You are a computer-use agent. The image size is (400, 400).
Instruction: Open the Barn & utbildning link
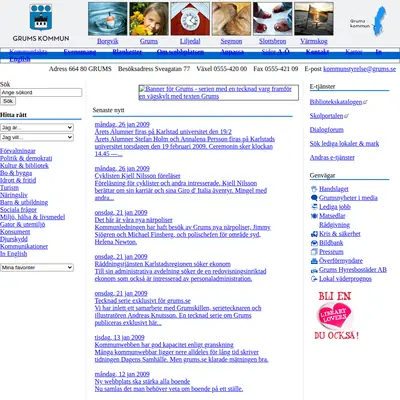[x=24, y=202]
